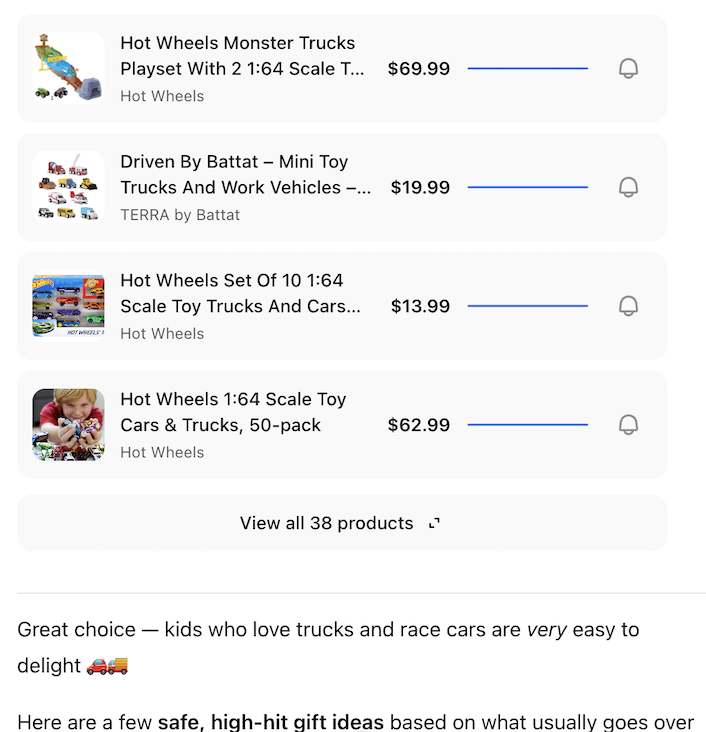Open Hot Wheels 1:64 Scale 50-pack title
Viewport: 706px width, 732px height.
[x=233, y=412]
